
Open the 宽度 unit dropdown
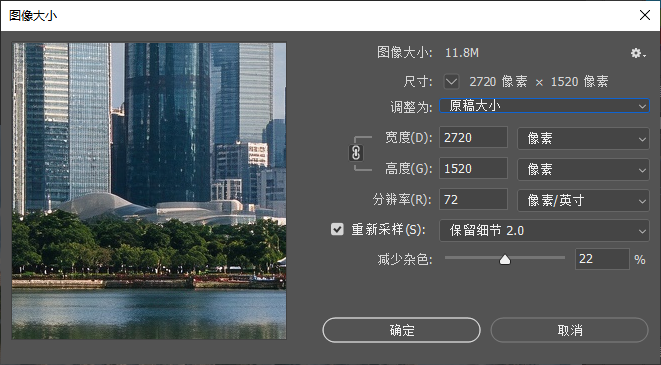583,138
